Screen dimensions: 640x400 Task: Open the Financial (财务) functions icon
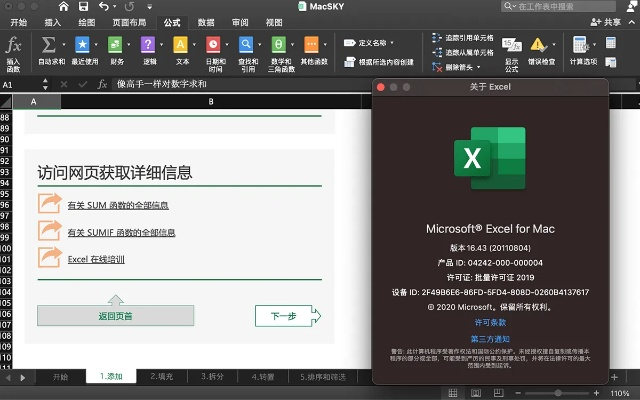coord(117,50)
